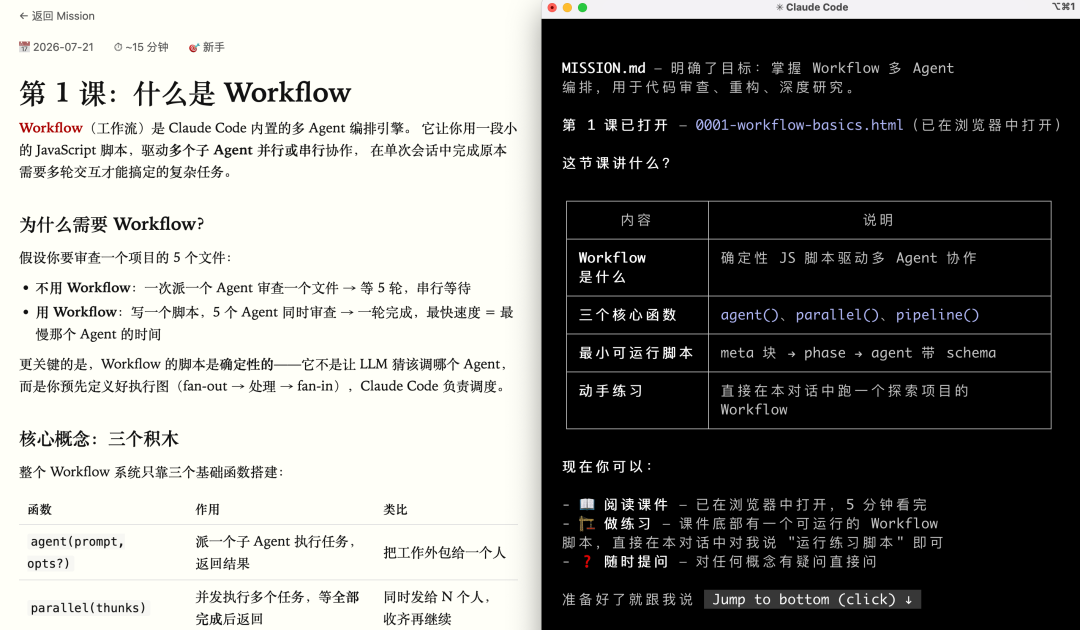Click the terminal text 准备好了就跟我说
Image resolution: width=1080 pixels, height=630 pixels.
[x=627, y=600]
